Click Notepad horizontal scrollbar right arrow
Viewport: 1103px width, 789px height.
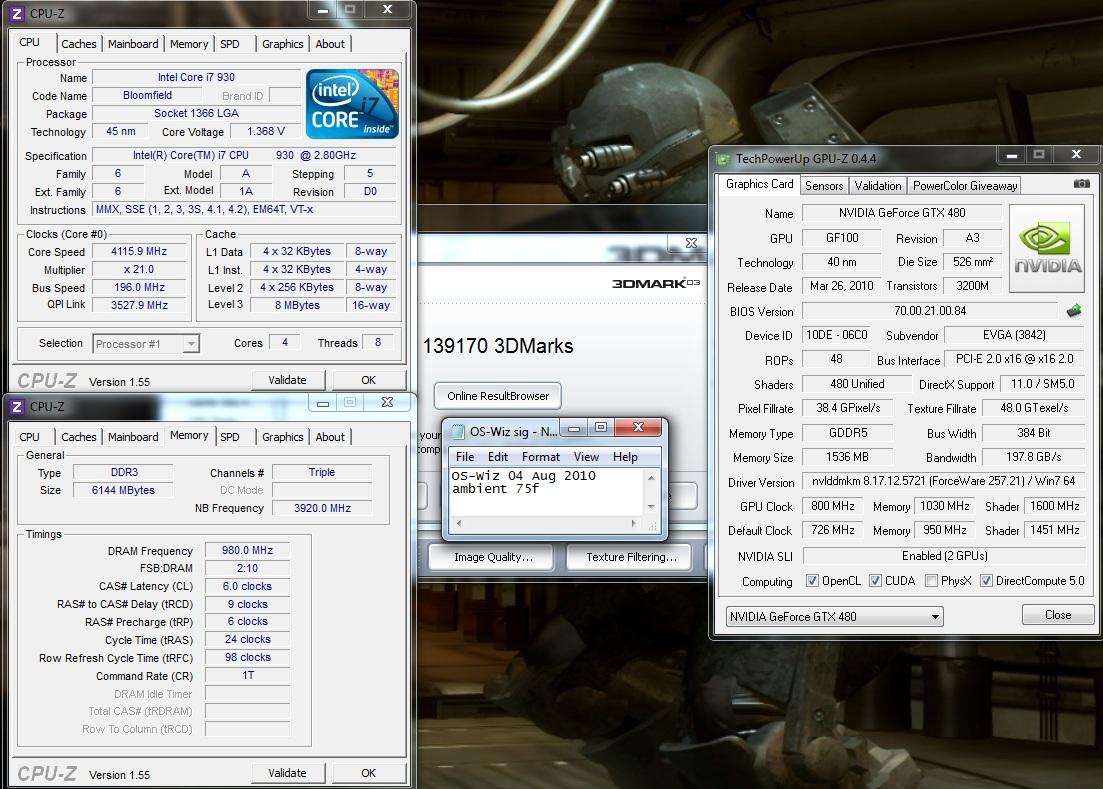pos(634,523)
